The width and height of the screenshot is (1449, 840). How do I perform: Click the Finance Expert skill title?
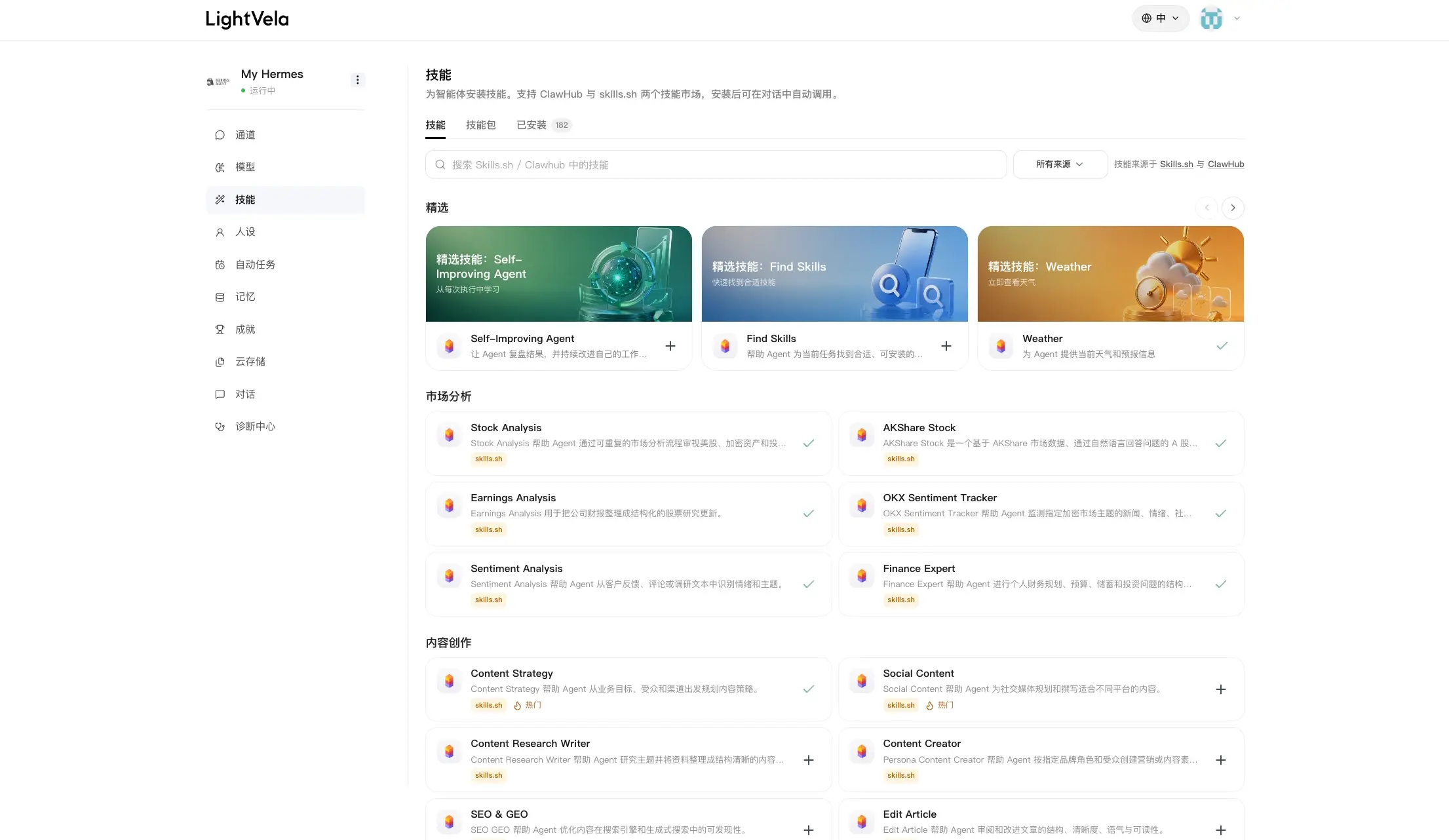coord(919,569)
